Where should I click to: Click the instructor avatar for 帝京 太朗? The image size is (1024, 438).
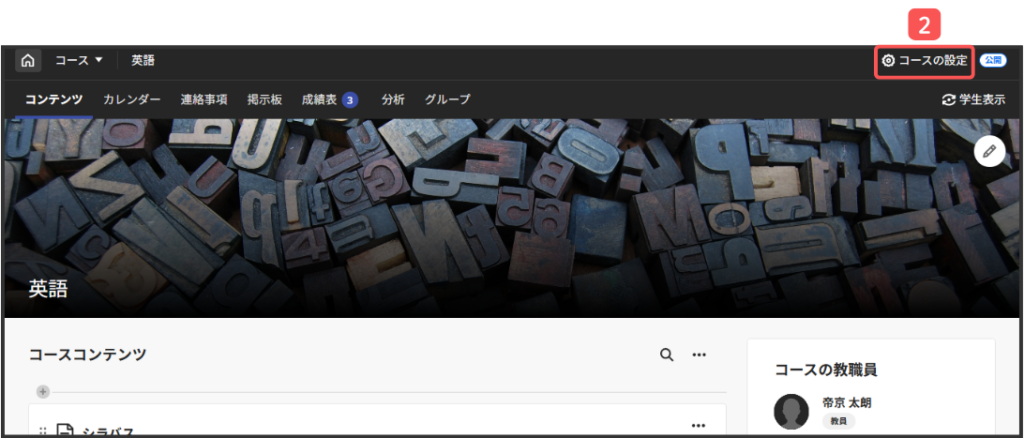coord(791,412)
